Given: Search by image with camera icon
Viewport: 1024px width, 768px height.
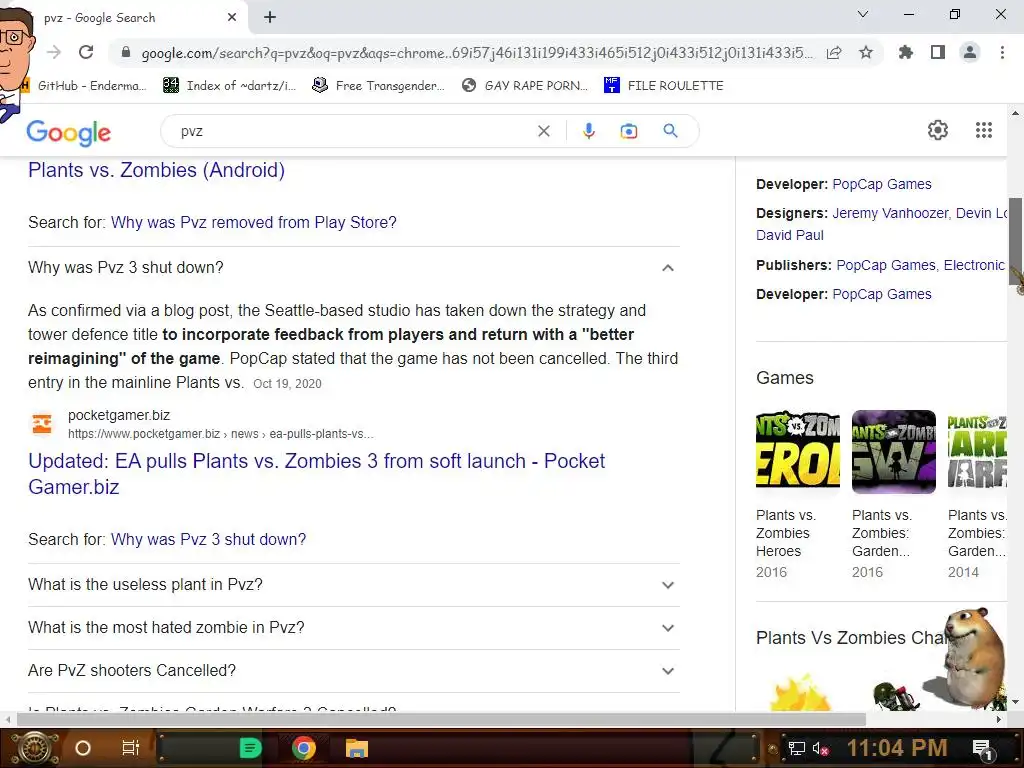Looking at the screenshot, I should coord(629,131).
